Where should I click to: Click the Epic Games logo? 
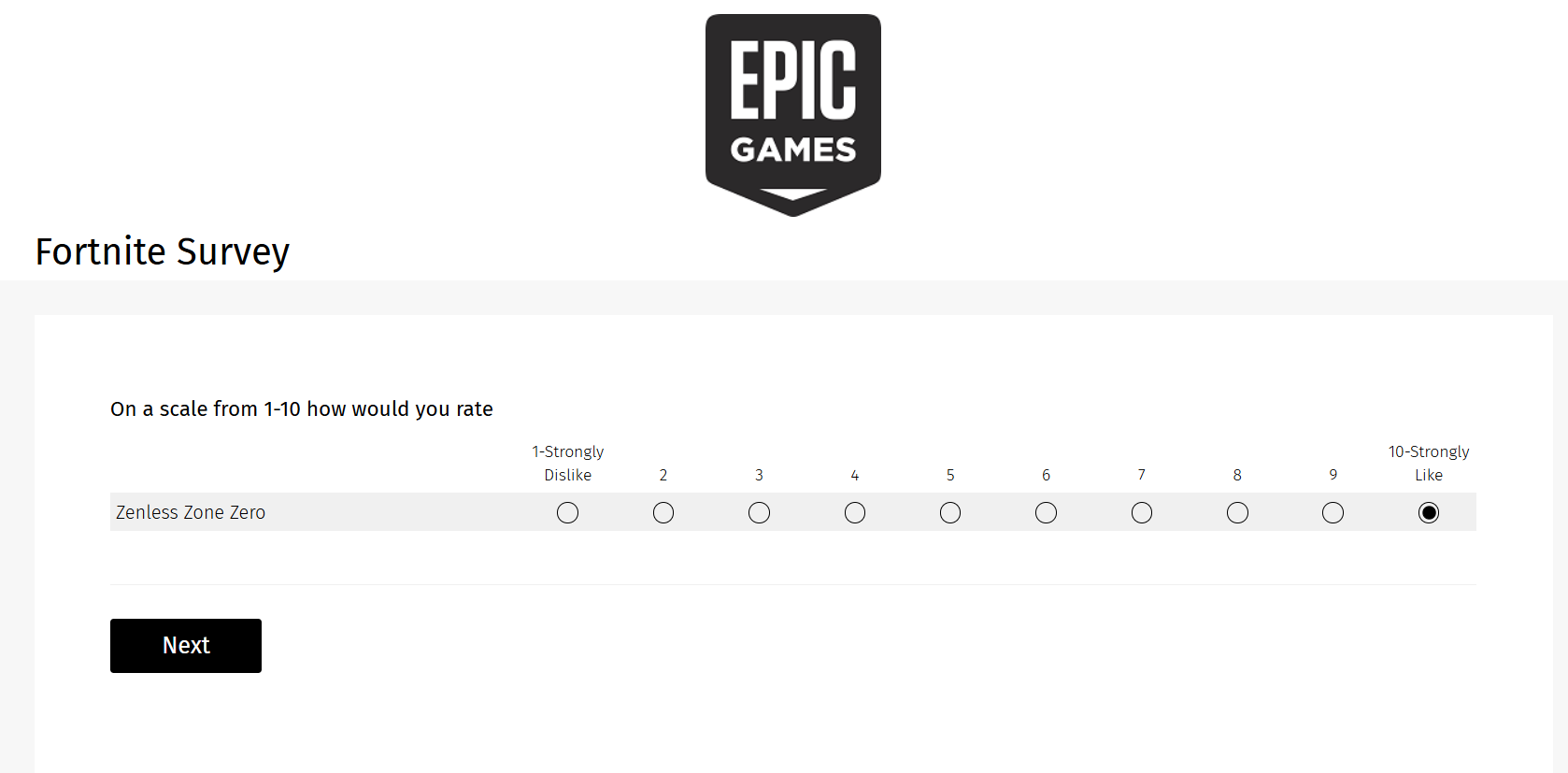(x=792, y=114)
